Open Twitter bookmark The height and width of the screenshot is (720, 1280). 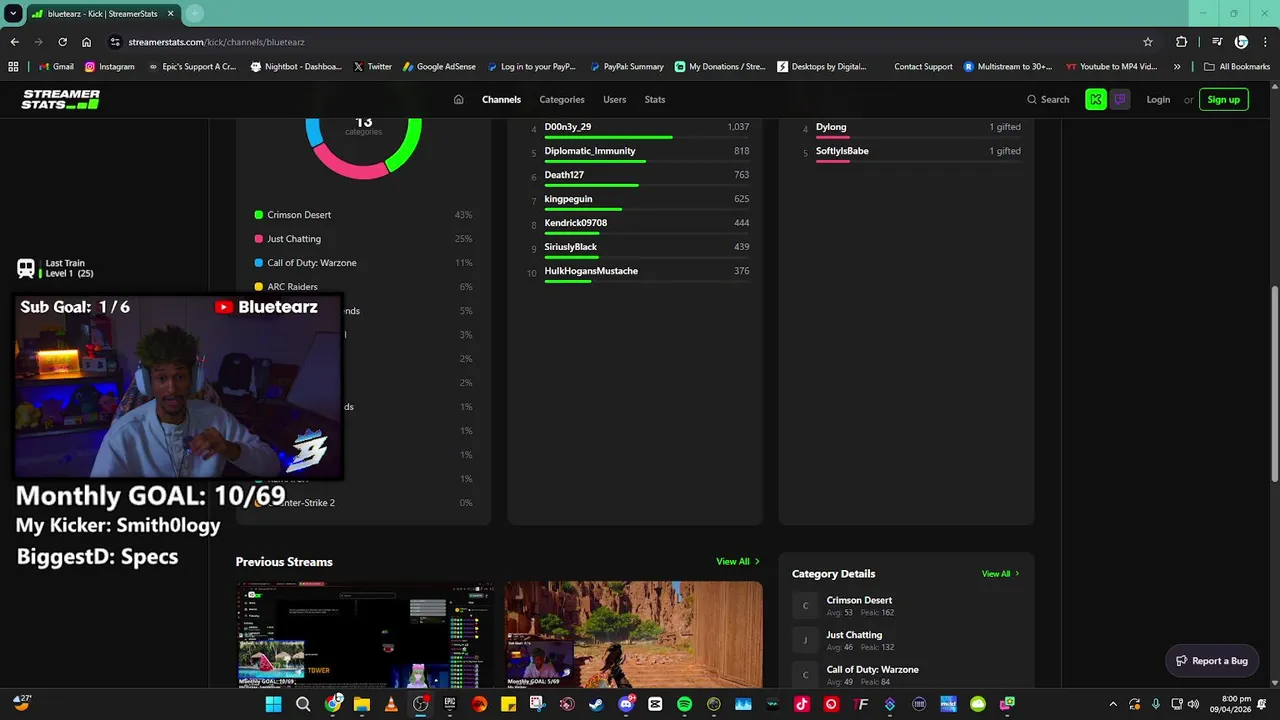tap(373, 67)
